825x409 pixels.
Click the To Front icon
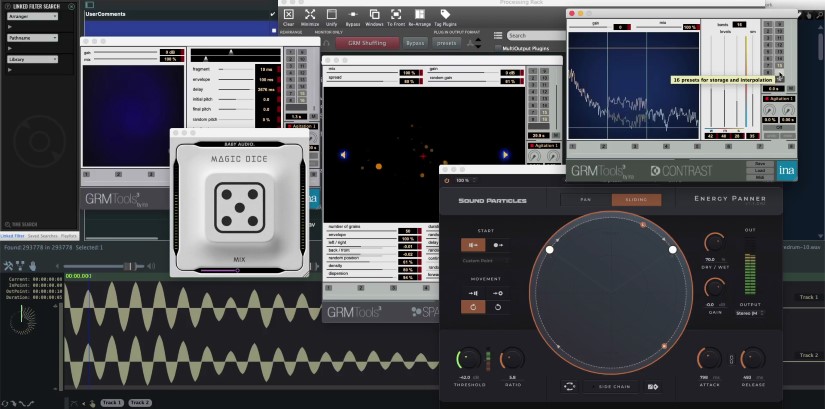tap(397, 14)
